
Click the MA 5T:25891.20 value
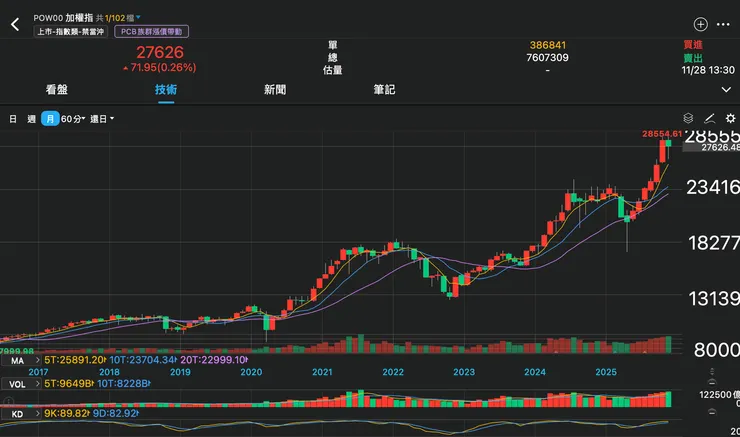pos(75,360)
